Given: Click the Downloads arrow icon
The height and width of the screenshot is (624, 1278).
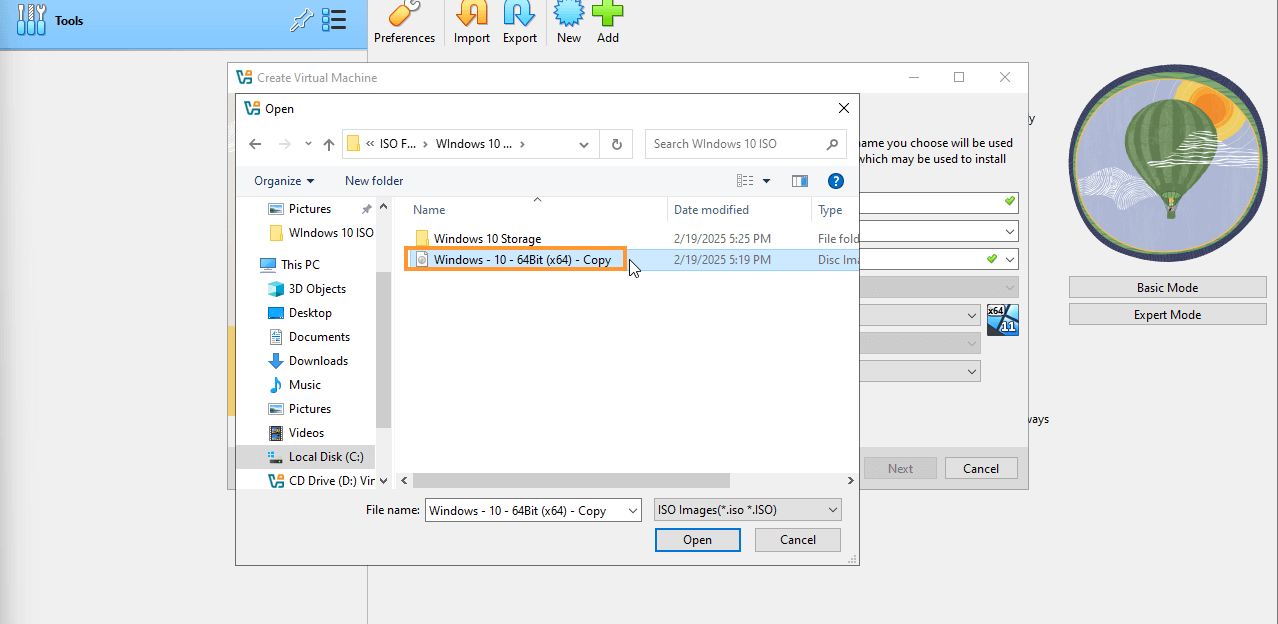Looking at the screenshot, I should click(x=276, y=361).
